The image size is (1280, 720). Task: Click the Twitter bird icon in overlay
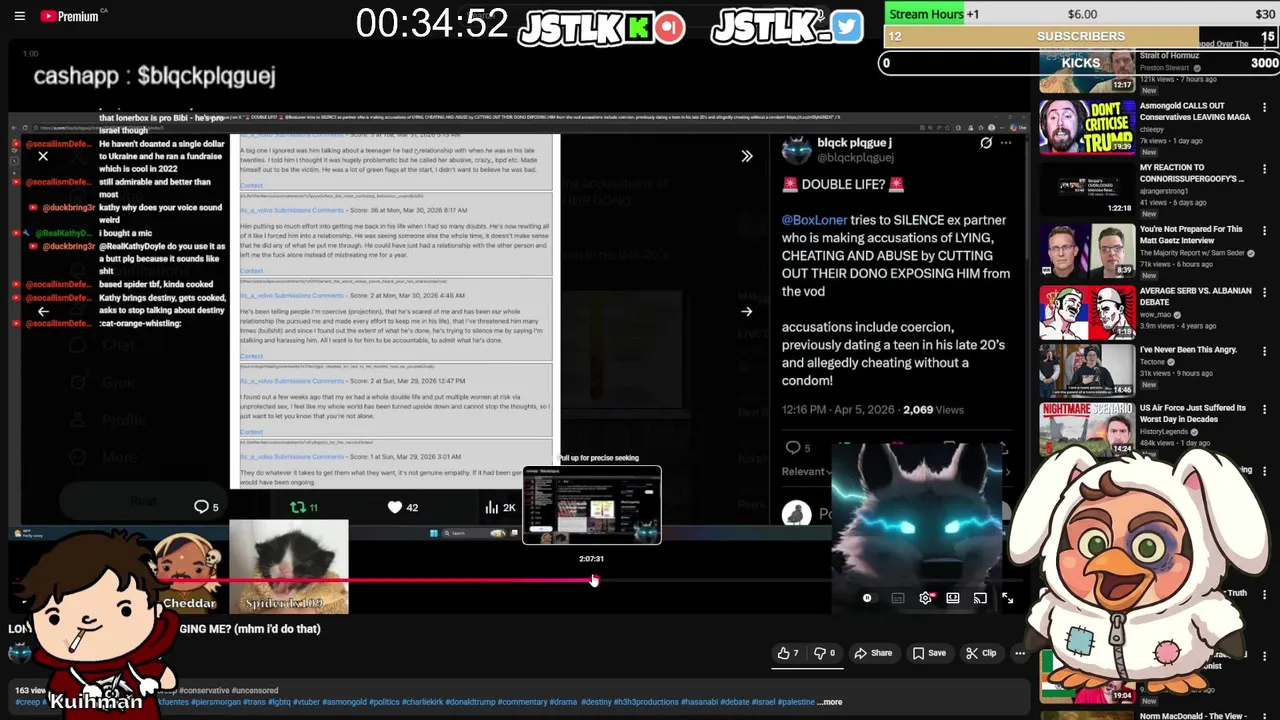coord(846,27)
